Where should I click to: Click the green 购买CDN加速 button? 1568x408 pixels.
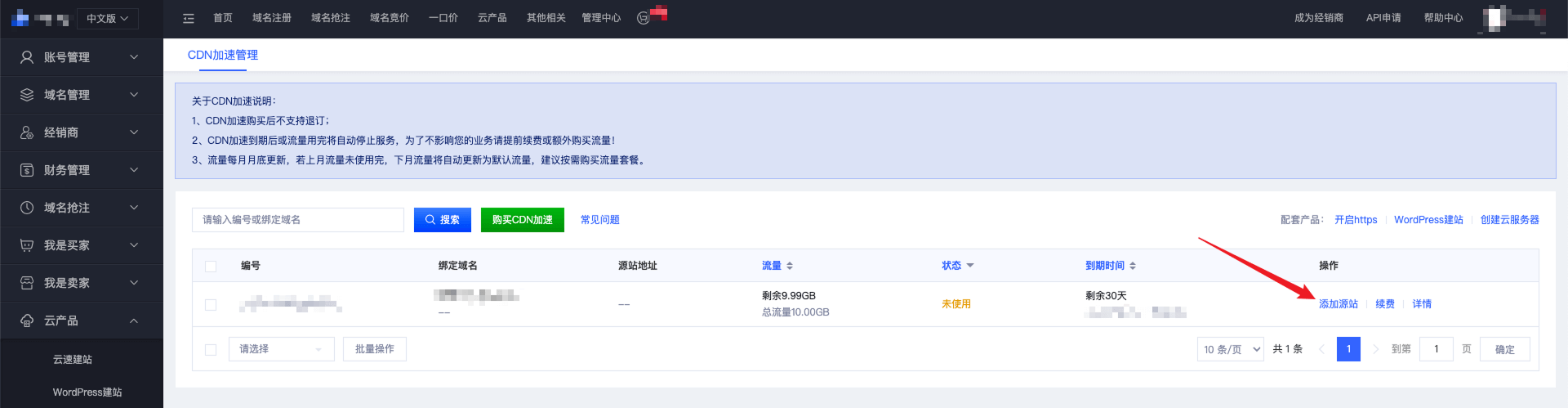point(523,220)
